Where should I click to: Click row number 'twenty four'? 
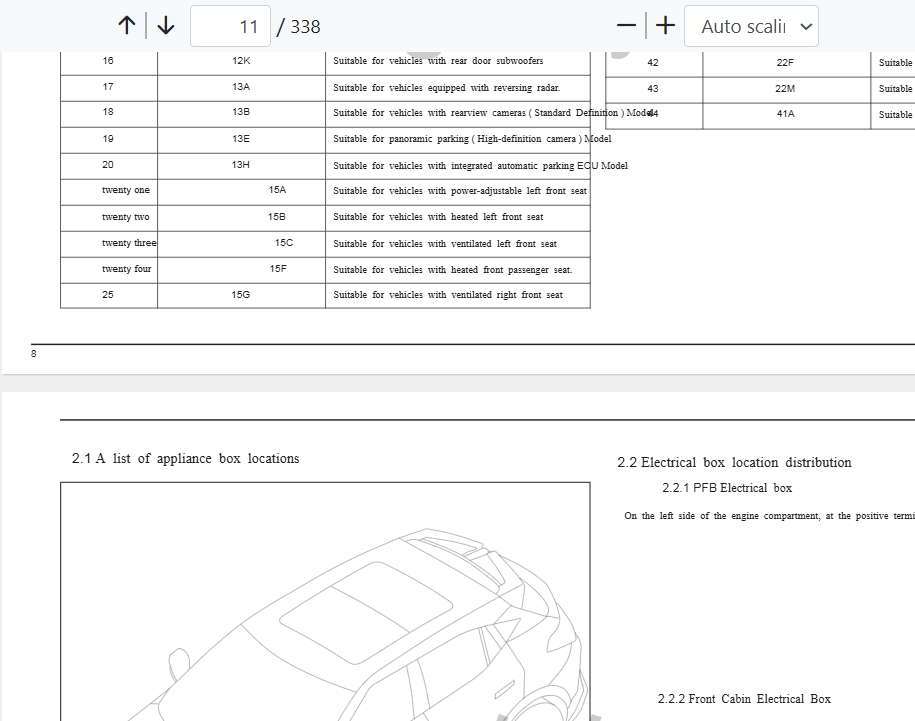pyautogui.click(x=127, y=269)
